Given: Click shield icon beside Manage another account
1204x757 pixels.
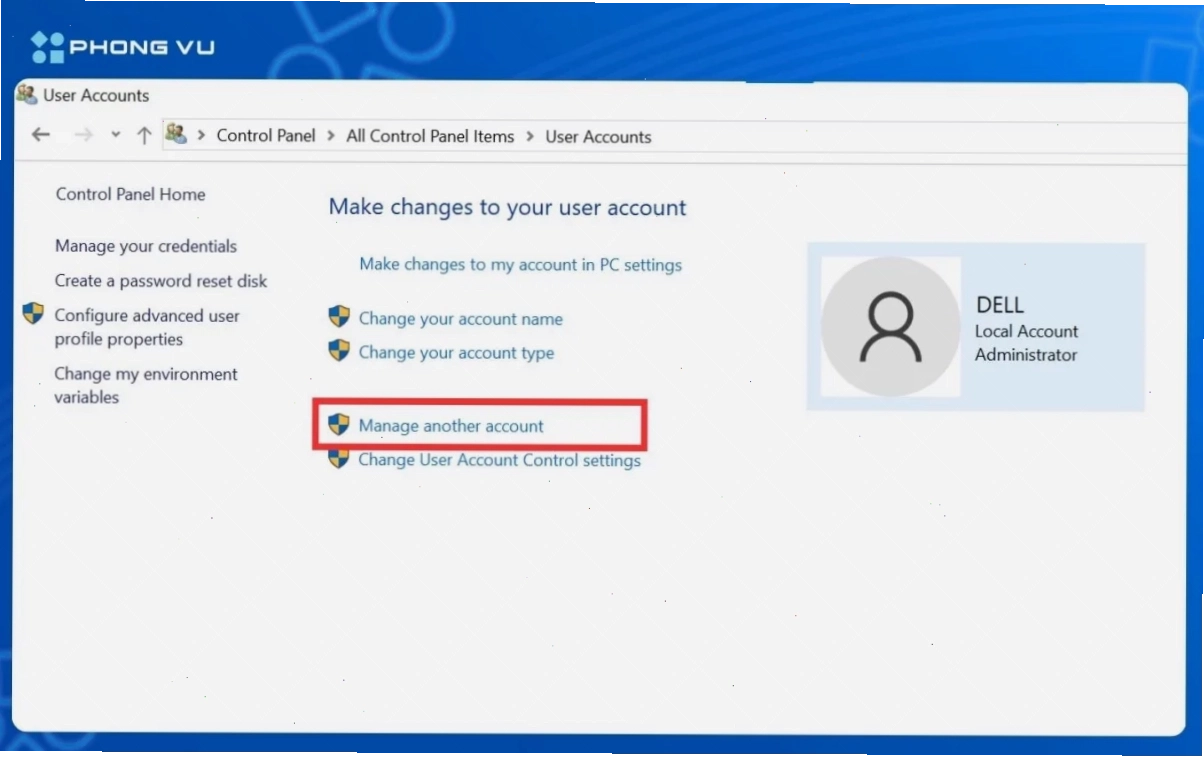Looking at the screenshot, I should [x=339, y=424].
